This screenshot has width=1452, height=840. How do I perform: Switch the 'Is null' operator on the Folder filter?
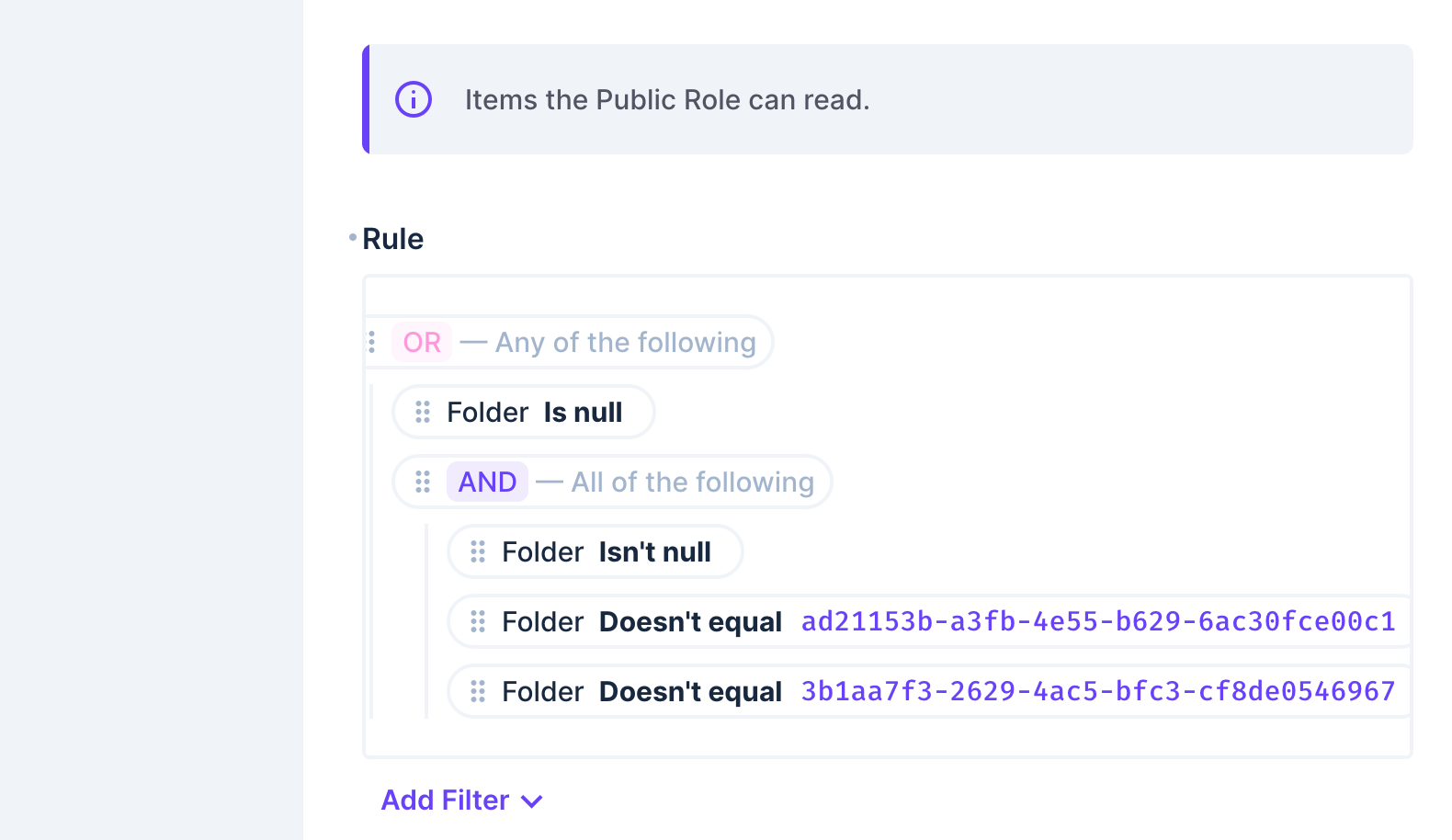583,412
